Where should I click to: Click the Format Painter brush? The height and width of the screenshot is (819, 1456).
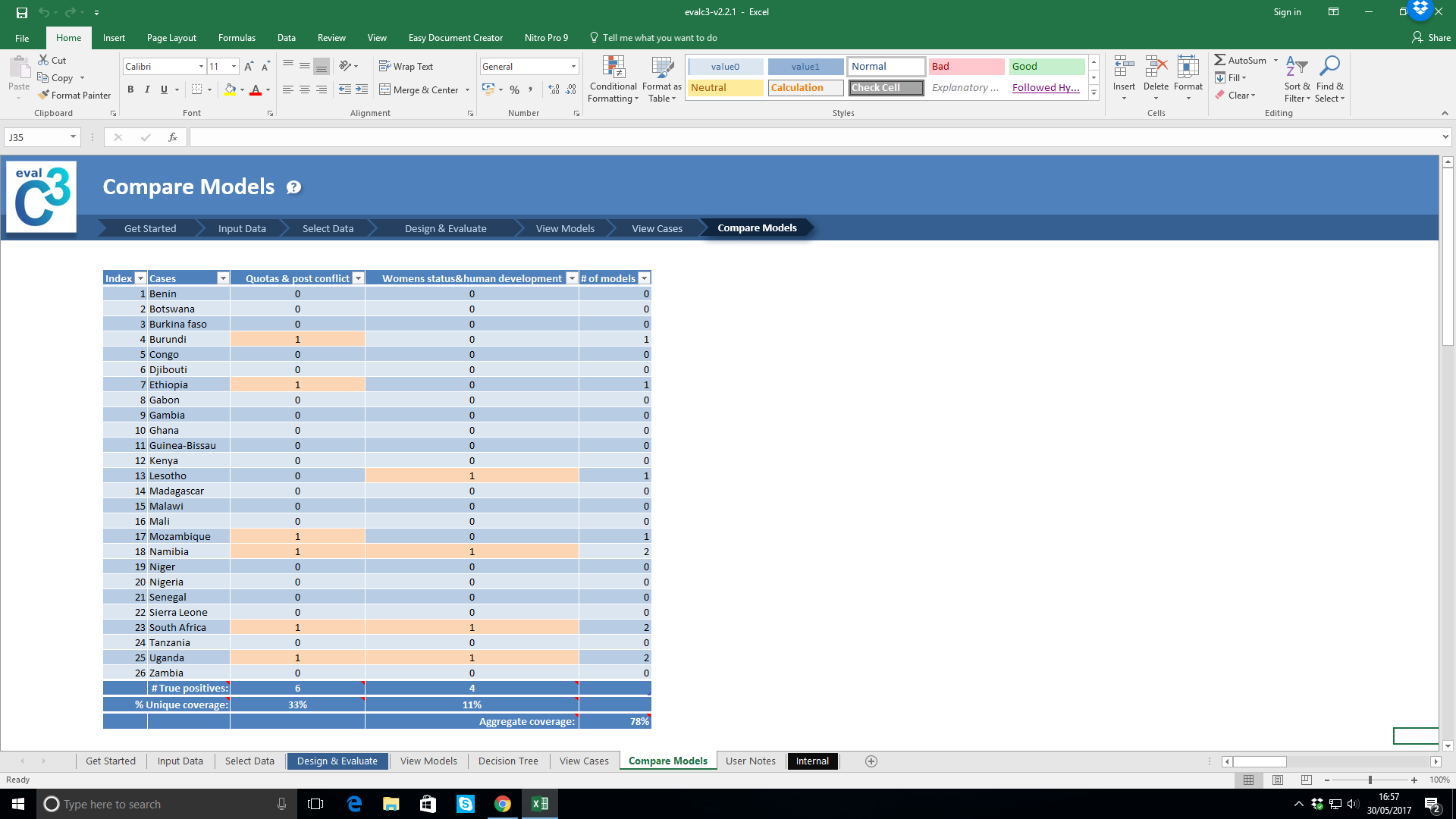[45, 95]
